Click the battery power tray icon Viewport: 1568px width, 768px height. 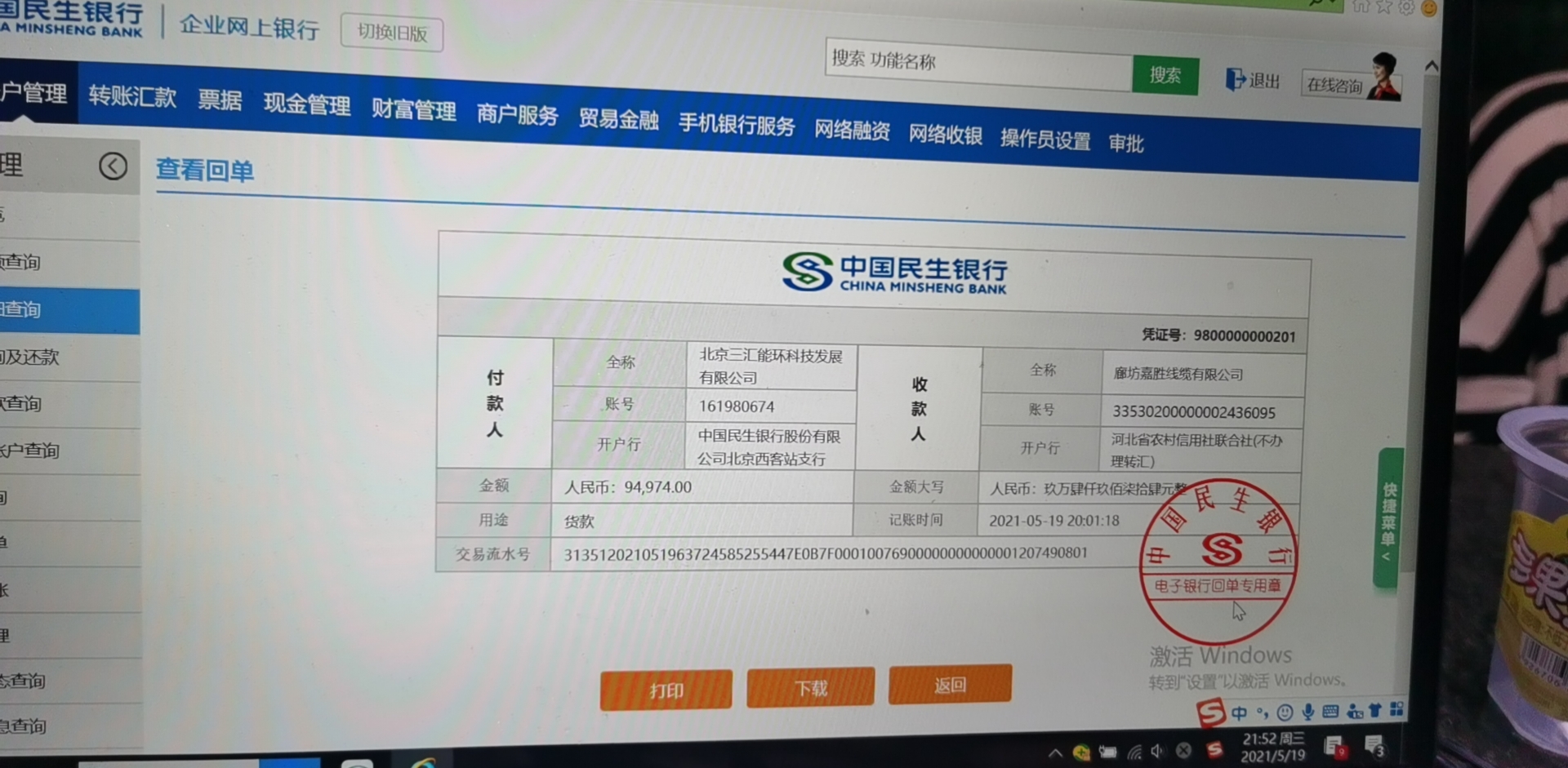pyautogui.click(x=1107, y=752)
